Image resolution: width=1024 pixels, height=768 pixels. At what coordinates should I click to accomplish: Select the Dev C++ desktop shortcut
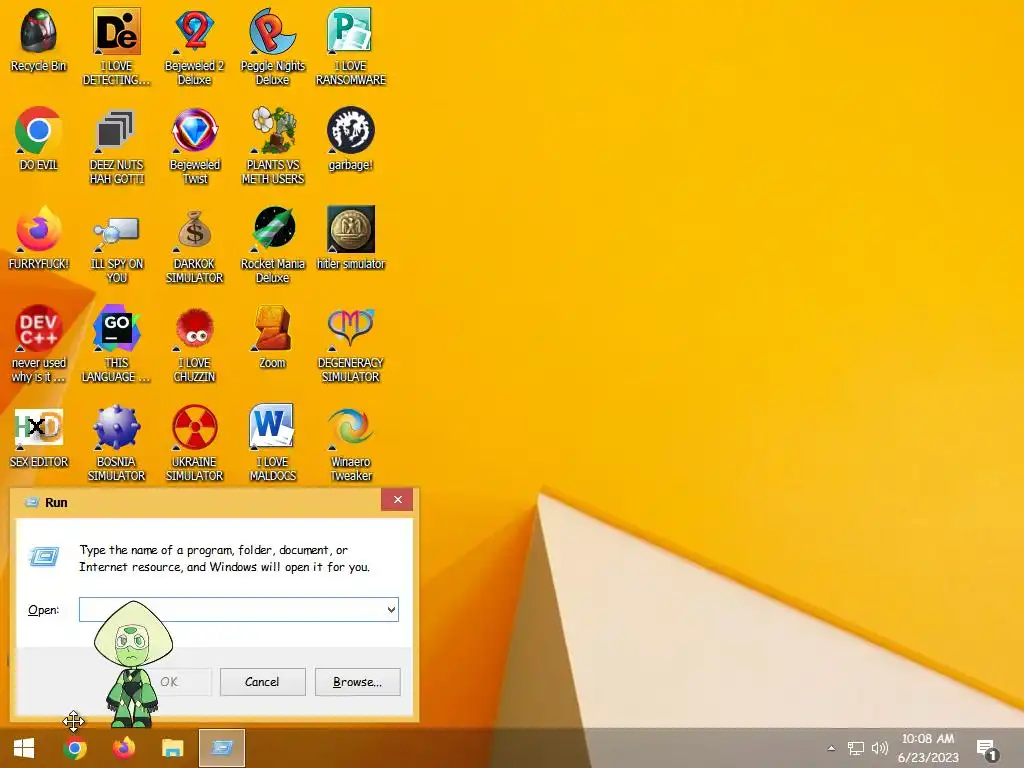point(39,344)
